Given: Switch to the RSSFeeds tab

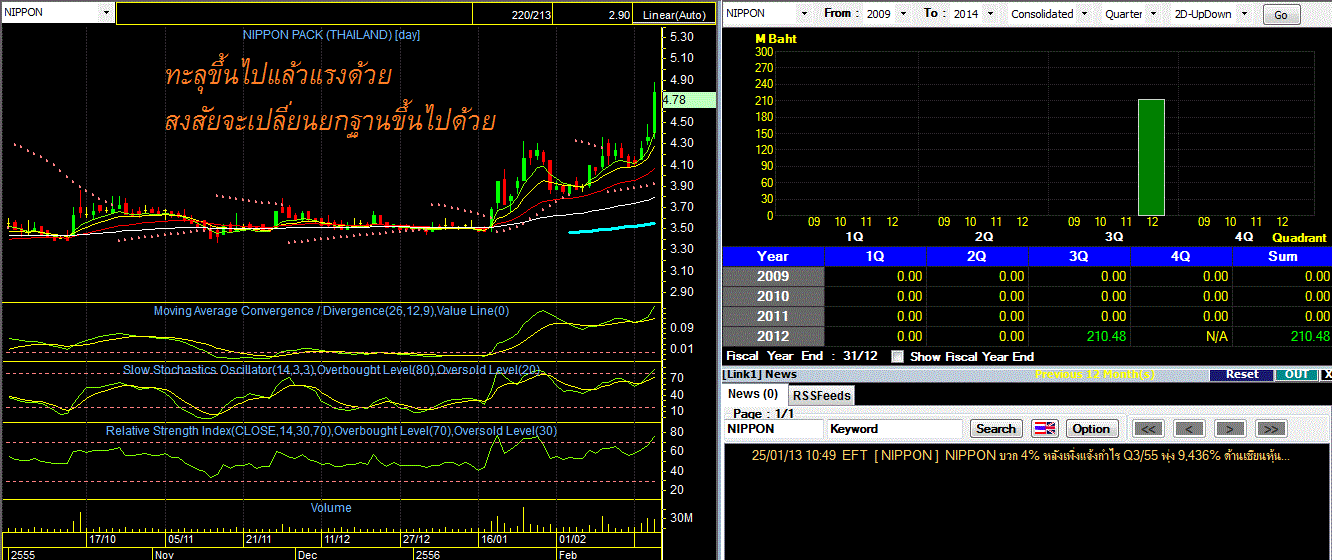Looking at the screenshot, I should [821, 395].
